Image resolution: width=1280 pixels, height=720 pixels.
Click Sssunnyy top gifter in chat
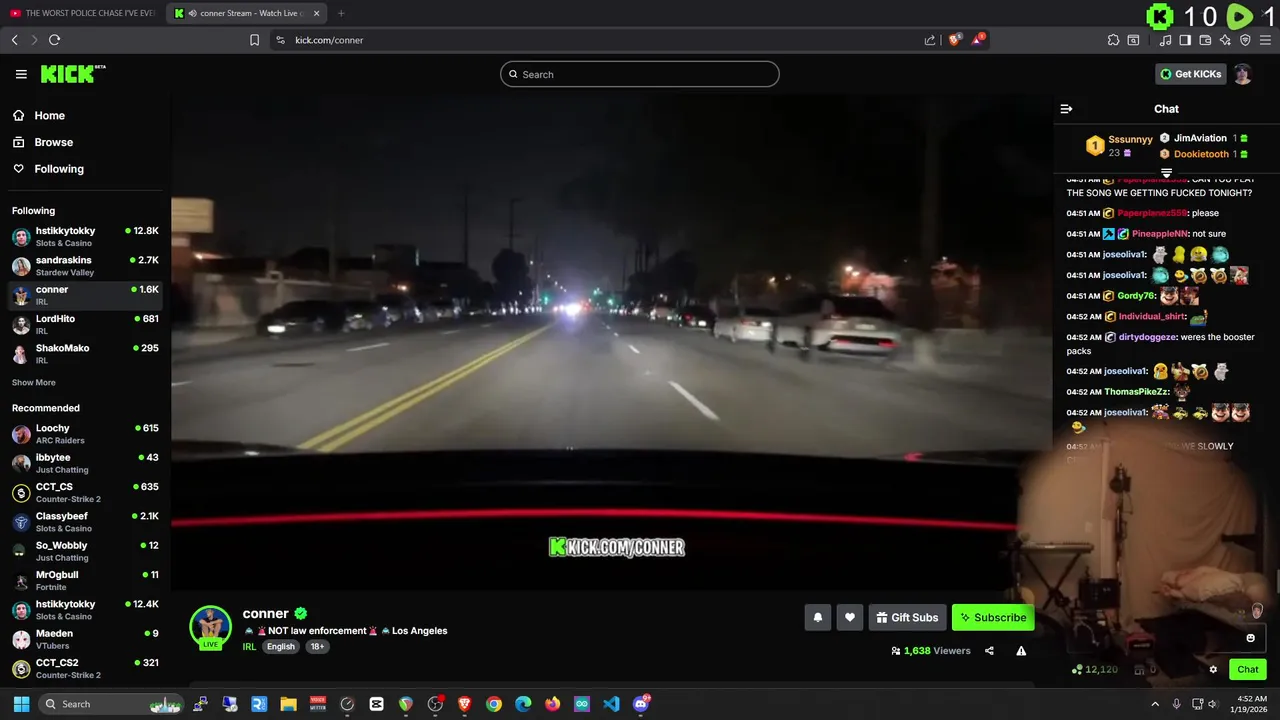coord(1130,139)
